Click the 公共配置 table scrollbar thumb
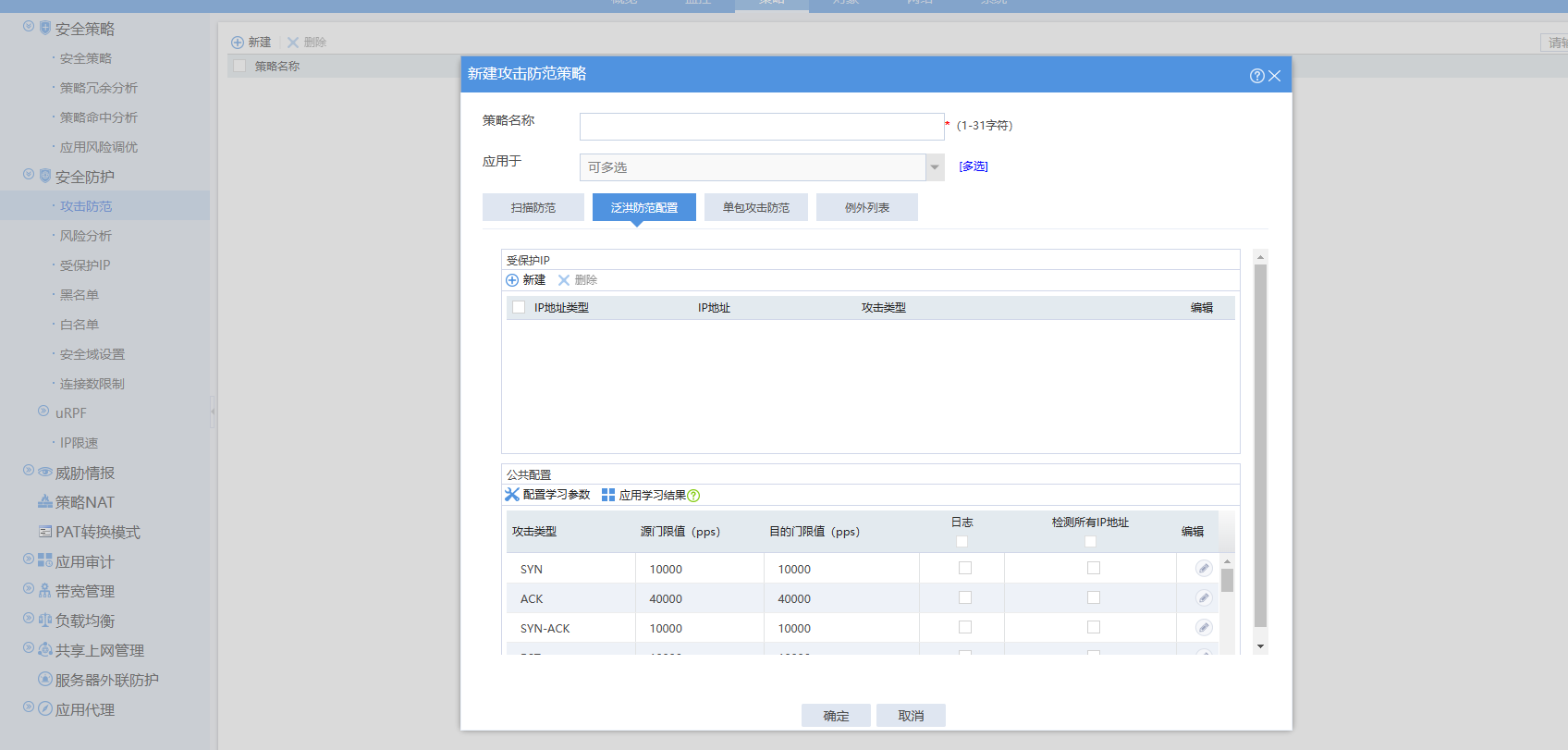 click(x=1227, y=580)
